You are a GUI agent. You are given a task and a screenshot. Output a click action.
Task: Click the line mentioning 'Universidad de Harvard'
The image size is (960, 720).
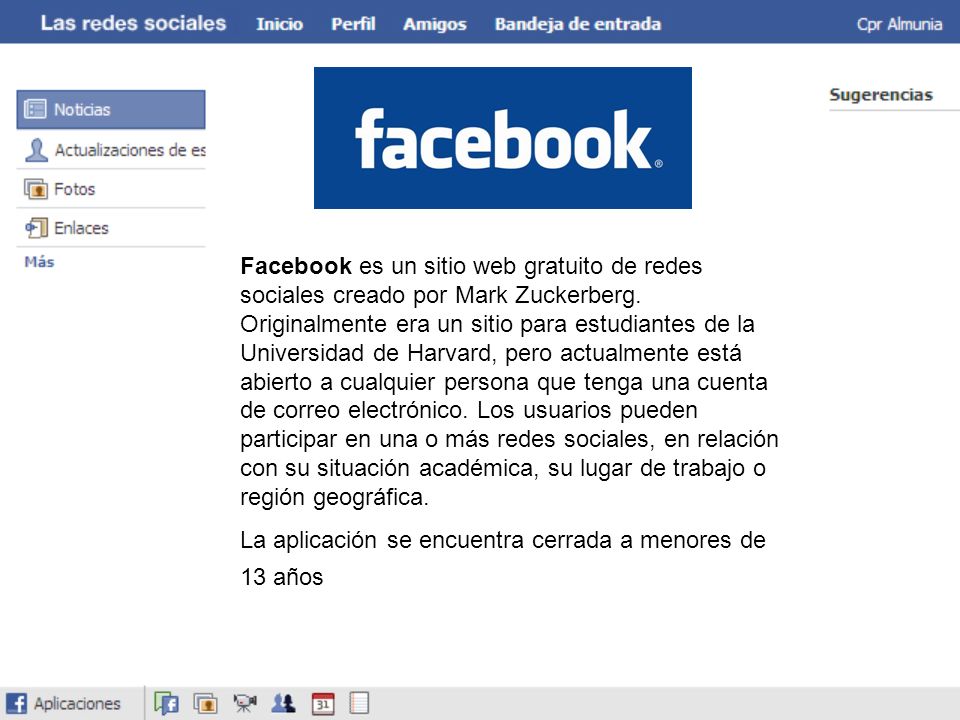click(491, 353)
